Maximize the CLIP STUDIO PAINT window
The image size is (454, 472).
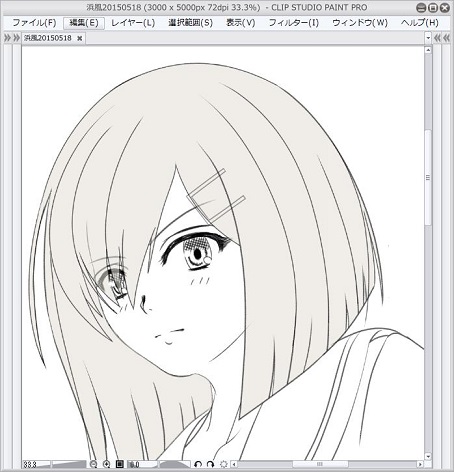(433, 8)
